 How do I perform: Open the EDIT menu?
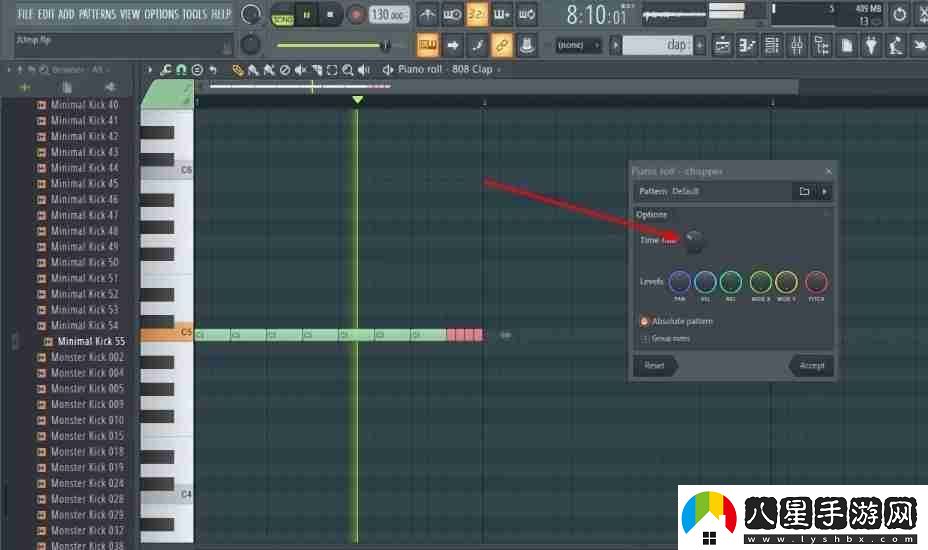click(x=46, y=14)
